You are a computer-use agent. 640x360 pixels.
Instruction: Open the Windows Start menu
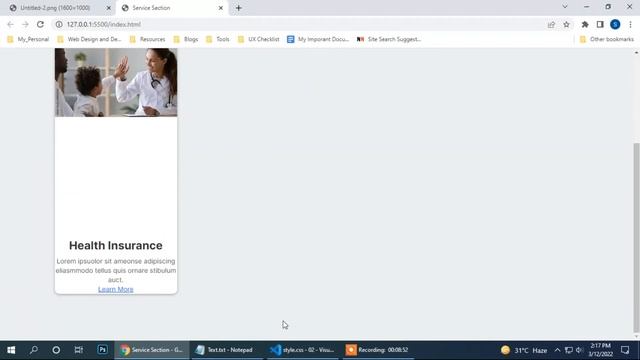(x=11, y=350)
